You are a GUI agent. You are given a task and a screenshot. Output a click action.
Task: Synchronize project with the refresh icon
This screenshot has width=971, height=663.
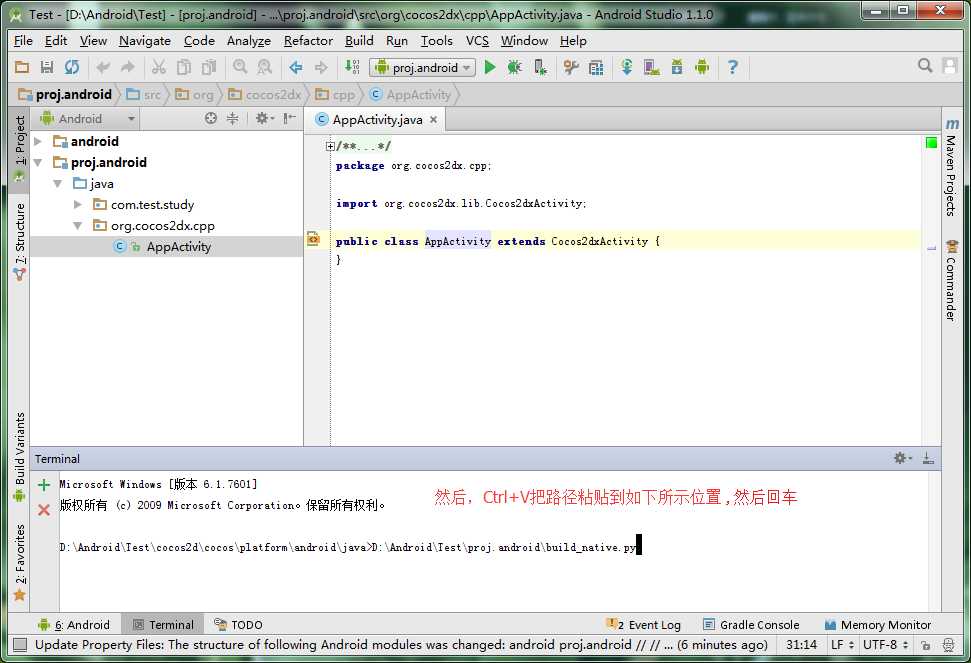tap(72, 67)
